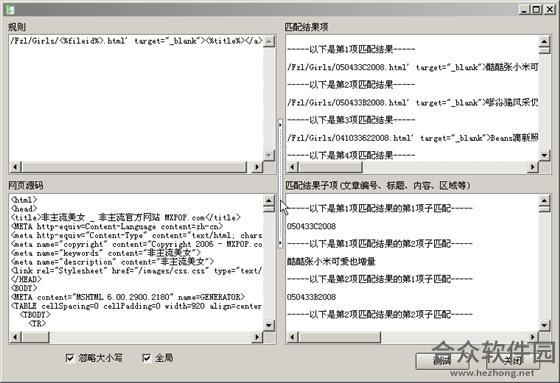Click up arrow of 规则 vertical scrollbar
This screenshot has width=560, height=383.
269,41
